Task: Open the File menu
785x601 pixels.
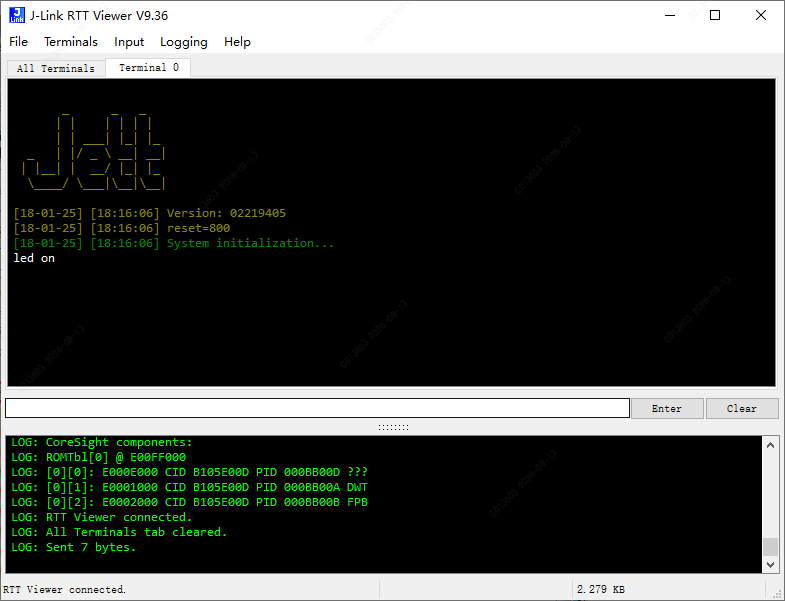Action: point(19,42)
